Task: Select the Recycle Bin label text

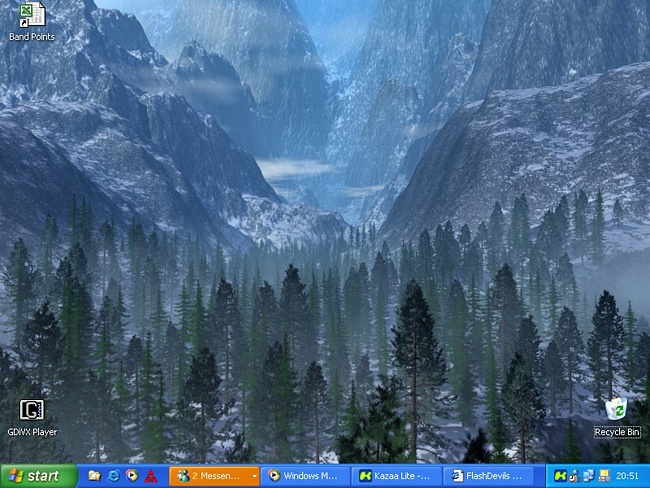Action: tap(617, 432)
